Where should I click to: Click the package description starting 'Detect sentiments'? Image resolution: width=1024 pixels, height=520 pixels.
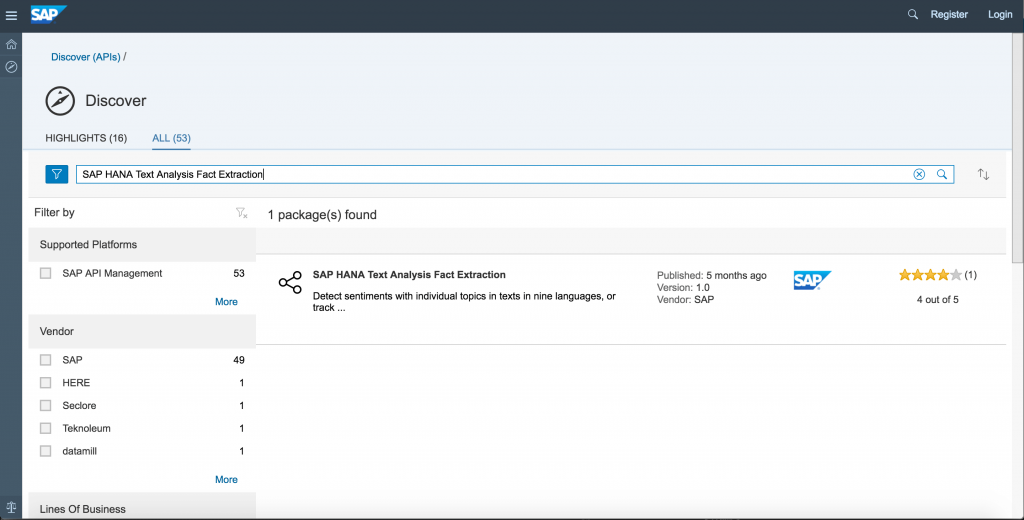(464, 302)
